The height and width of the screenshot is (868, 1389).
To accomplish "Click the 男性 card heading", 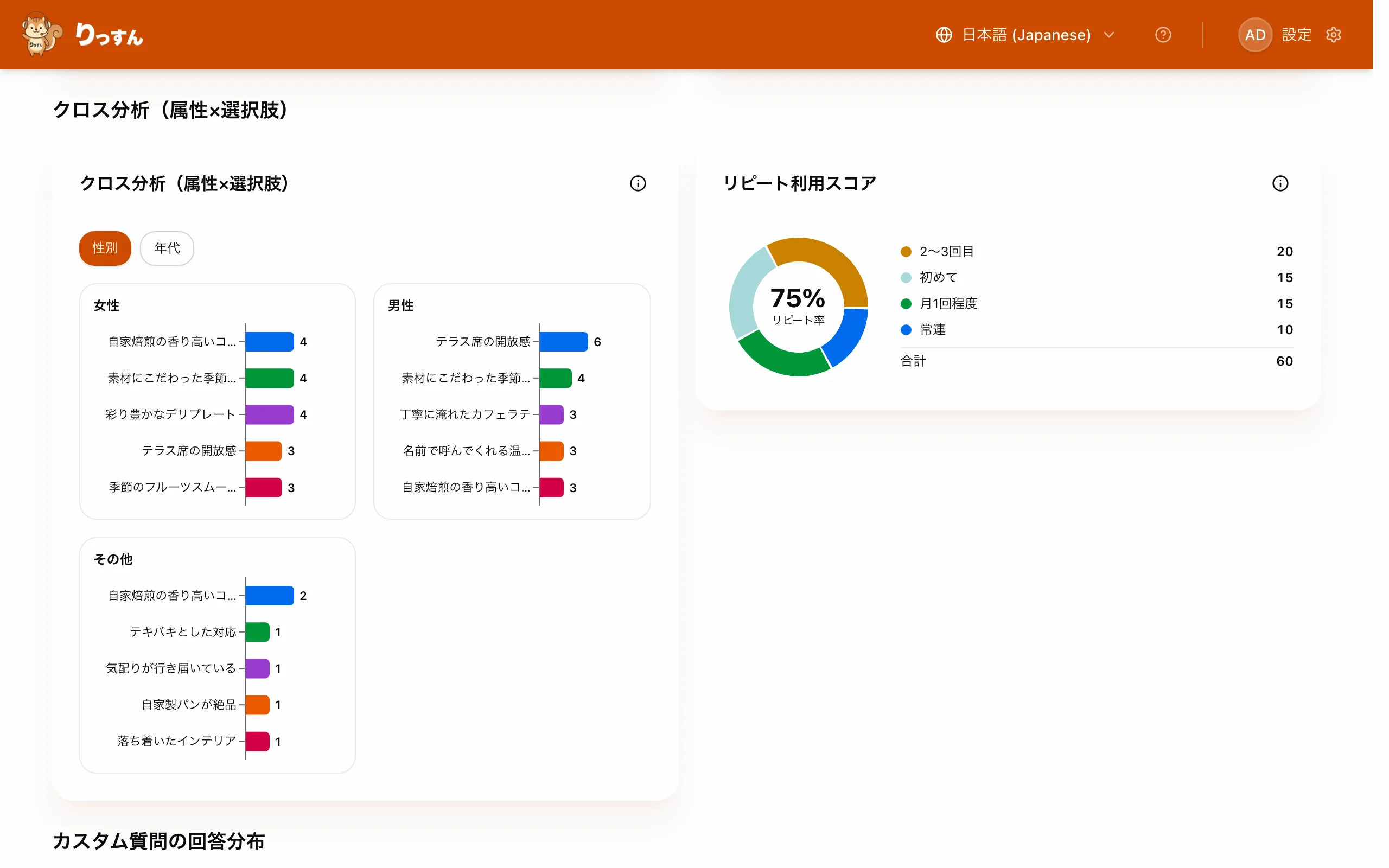I will tap(400, 305).
